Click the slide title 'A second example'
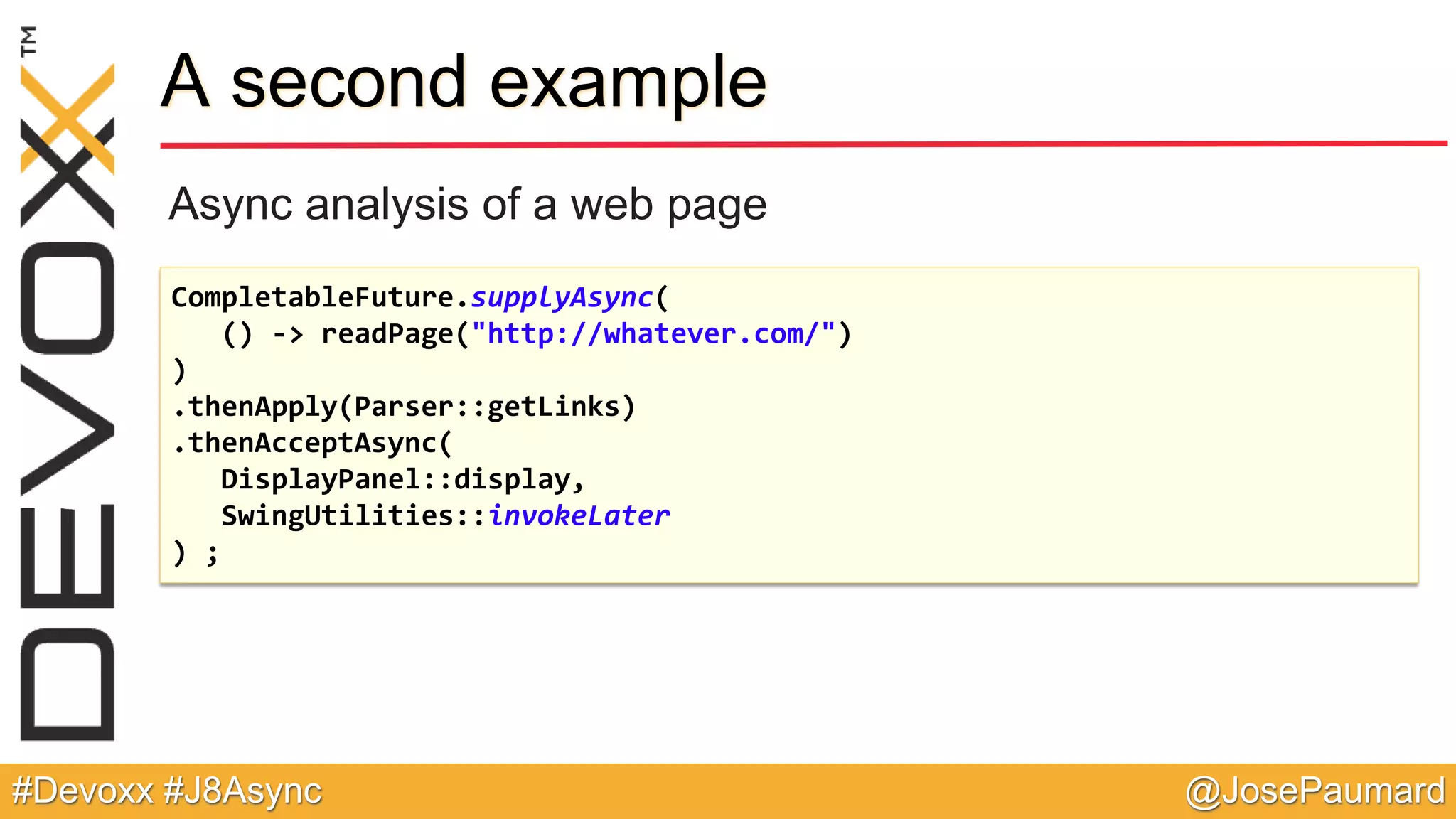 pyautogui.click(x=464, y=82)
